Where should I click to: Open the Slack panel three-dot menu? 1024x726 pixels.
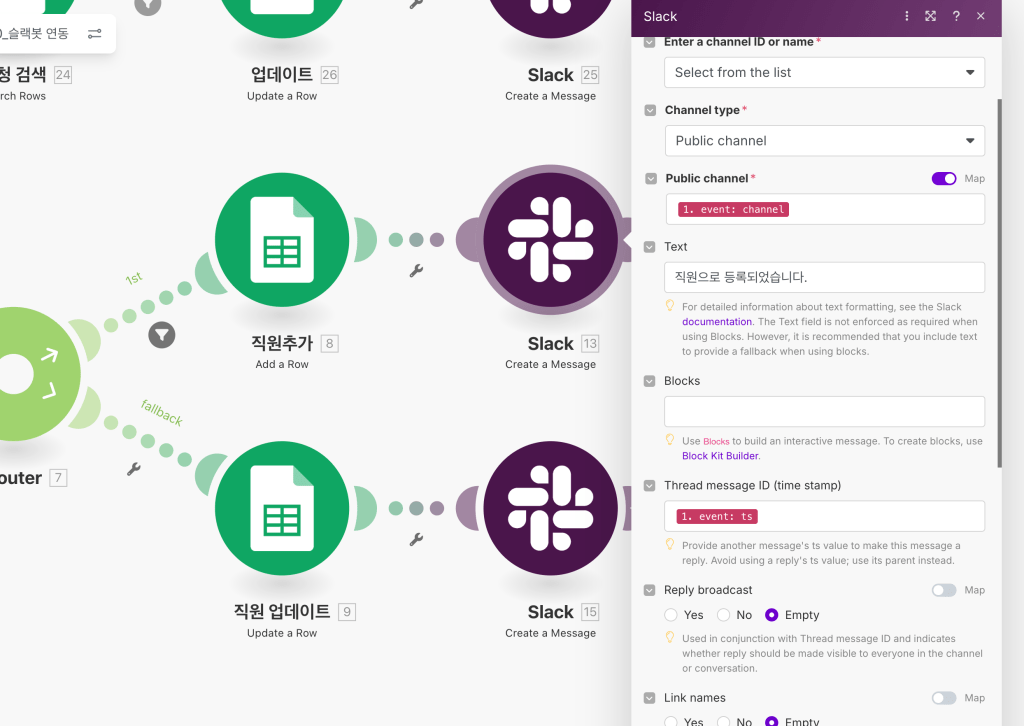pos(907,16)
